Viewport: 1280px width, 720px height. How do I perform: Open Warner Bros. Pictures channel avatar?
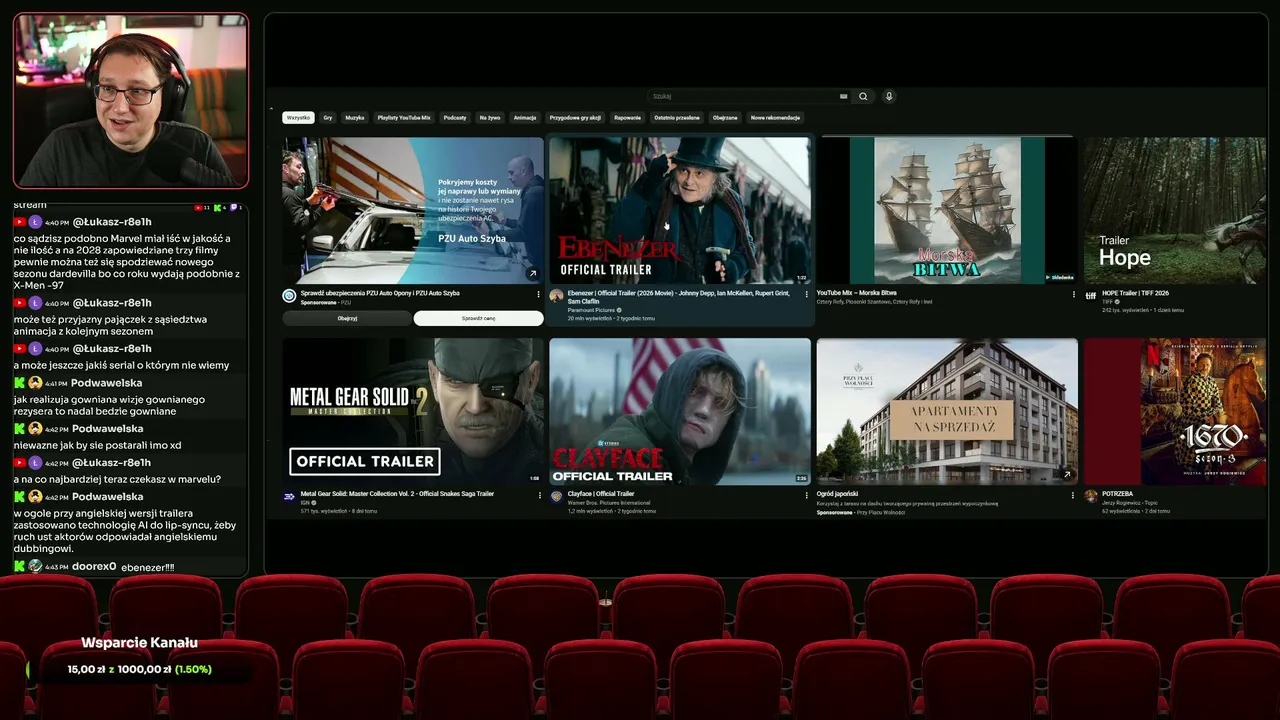coord(556,496)
